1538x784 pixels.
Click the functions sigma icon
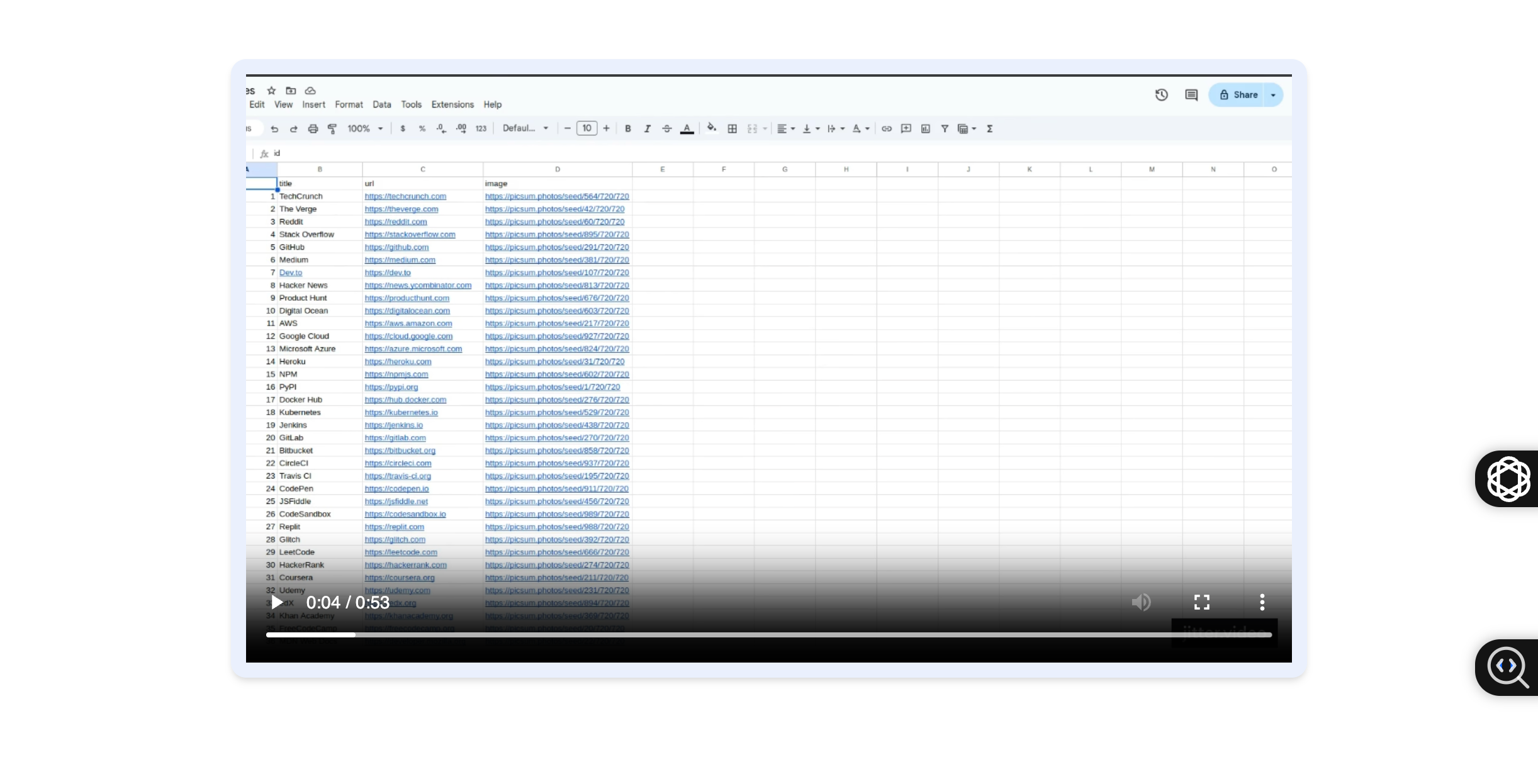click(x=989, y=128)
